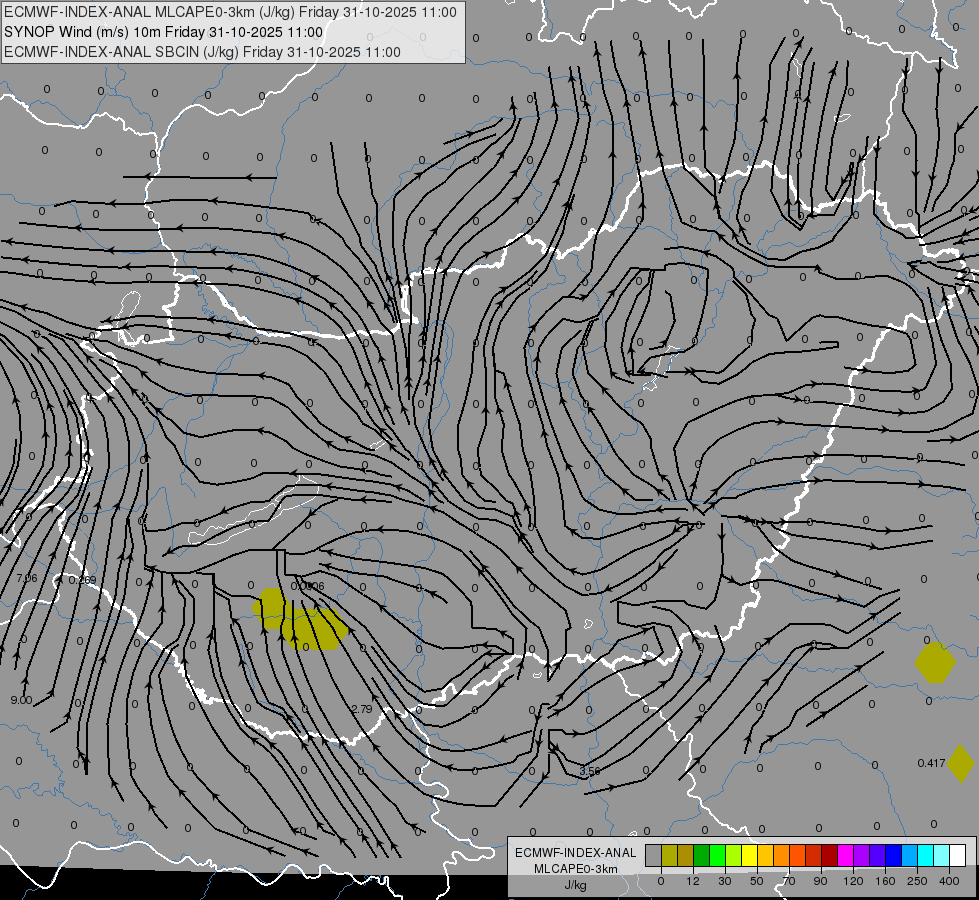
Task: Select the magenta legend swatch
Action: (x=846, y=856)
